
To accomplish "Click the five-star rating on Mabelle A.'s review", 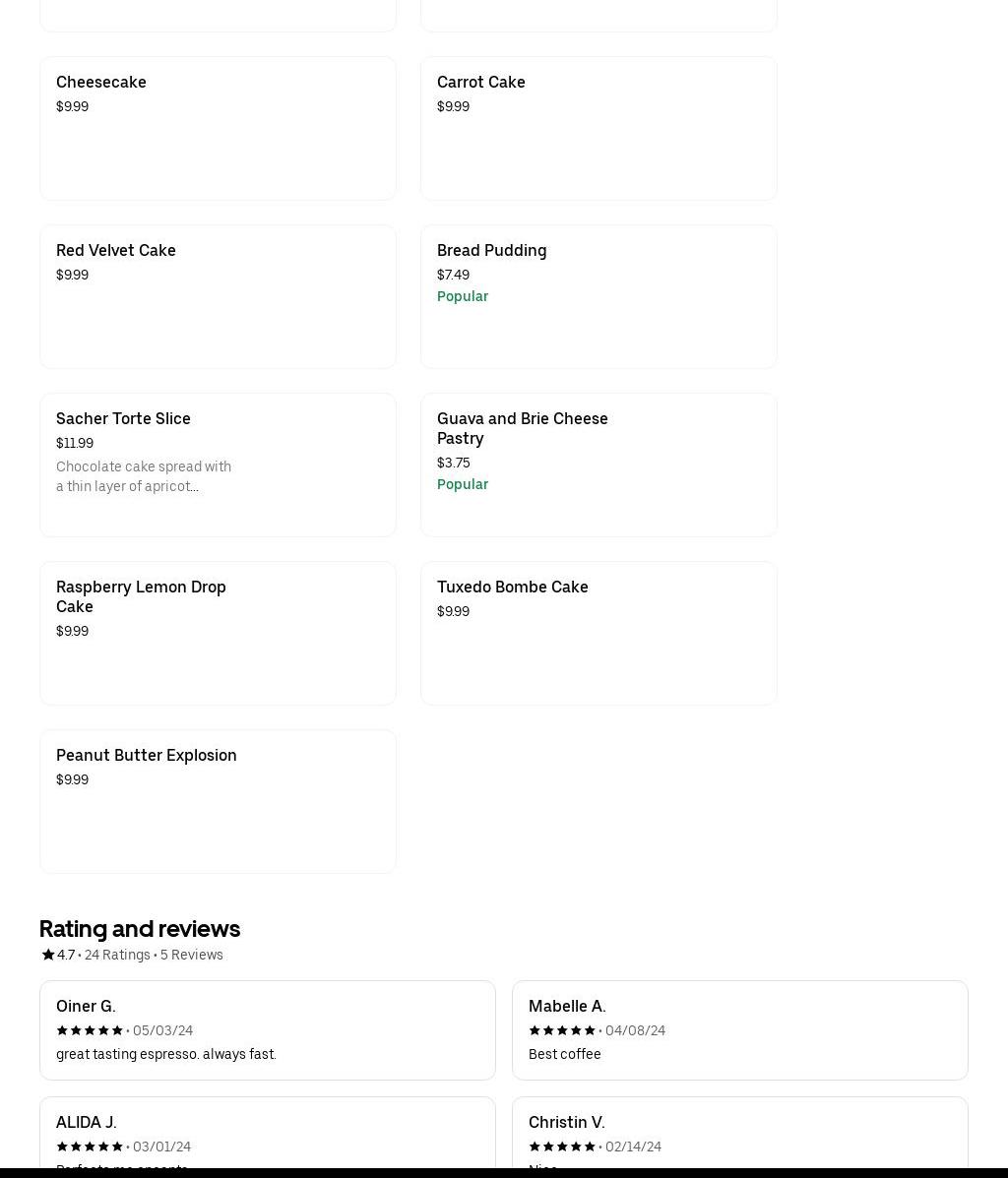I will coord(562,1030).
